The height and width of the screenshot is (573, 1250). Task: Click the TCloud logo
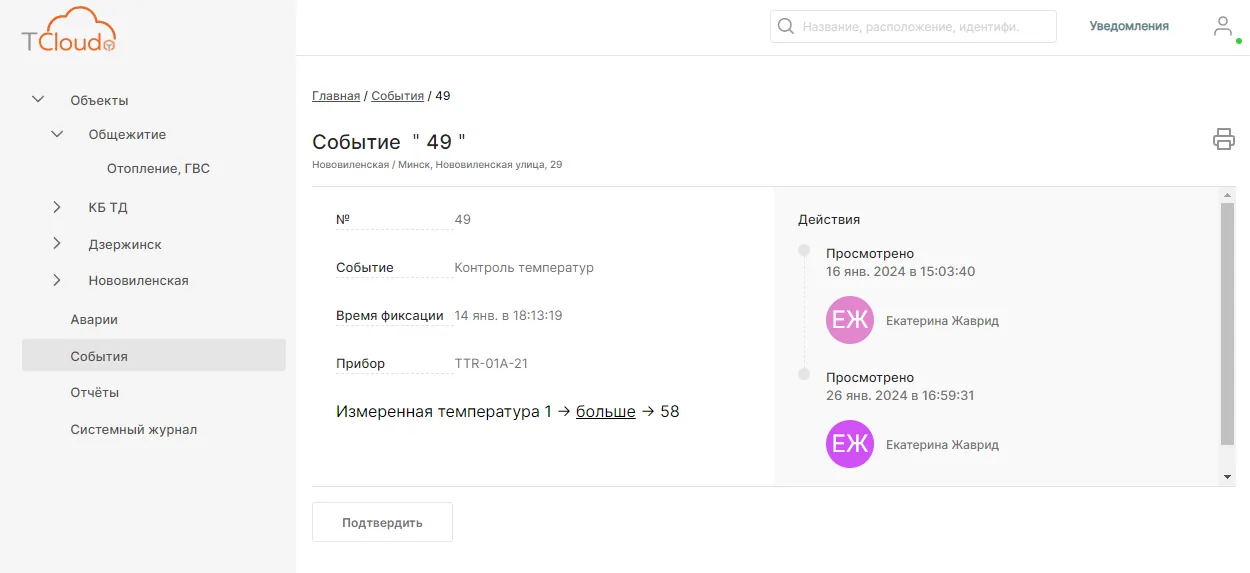[70, 30]
